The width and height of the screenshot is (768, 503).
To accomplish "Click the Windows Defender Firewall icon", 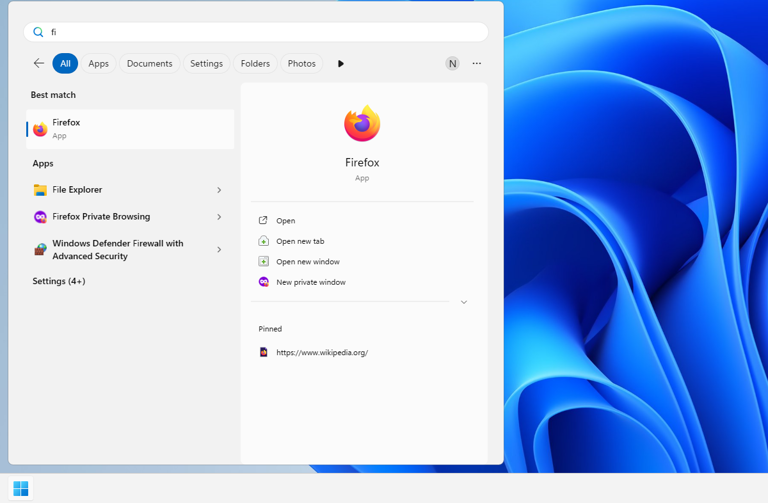I will coord(40,249).
